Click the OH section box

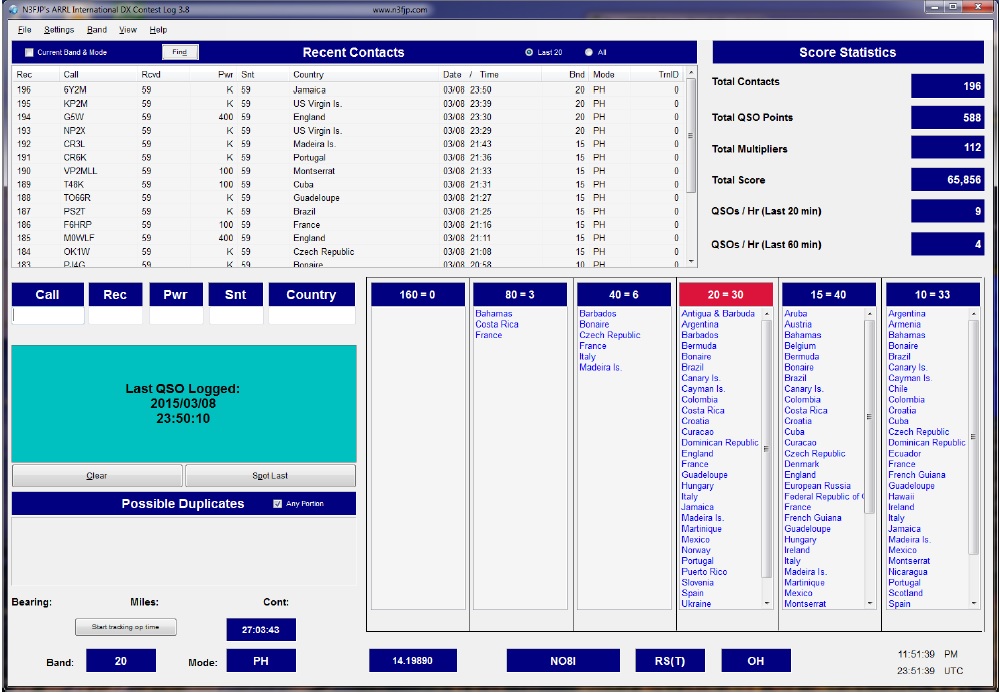coord(756,660)
